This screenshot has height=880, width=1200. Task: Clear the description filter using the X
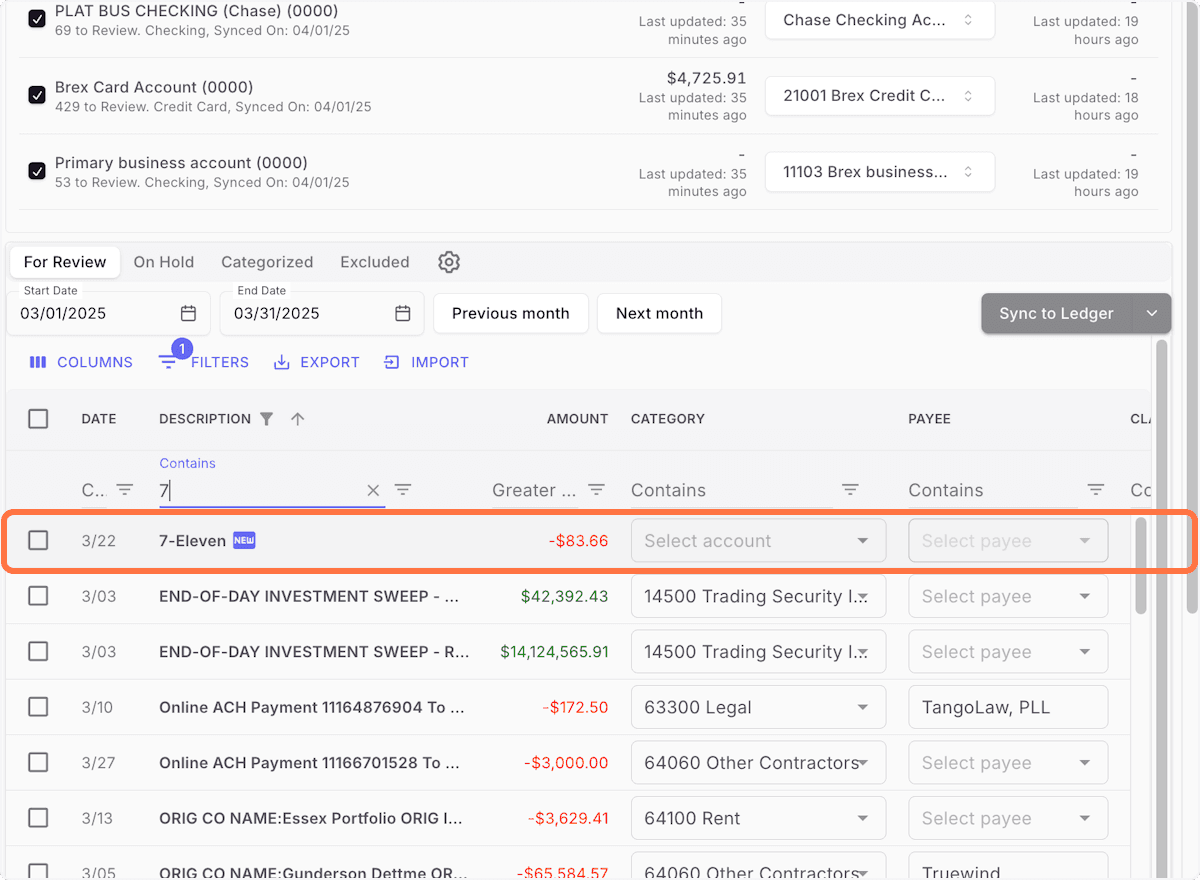pos(373,490)
